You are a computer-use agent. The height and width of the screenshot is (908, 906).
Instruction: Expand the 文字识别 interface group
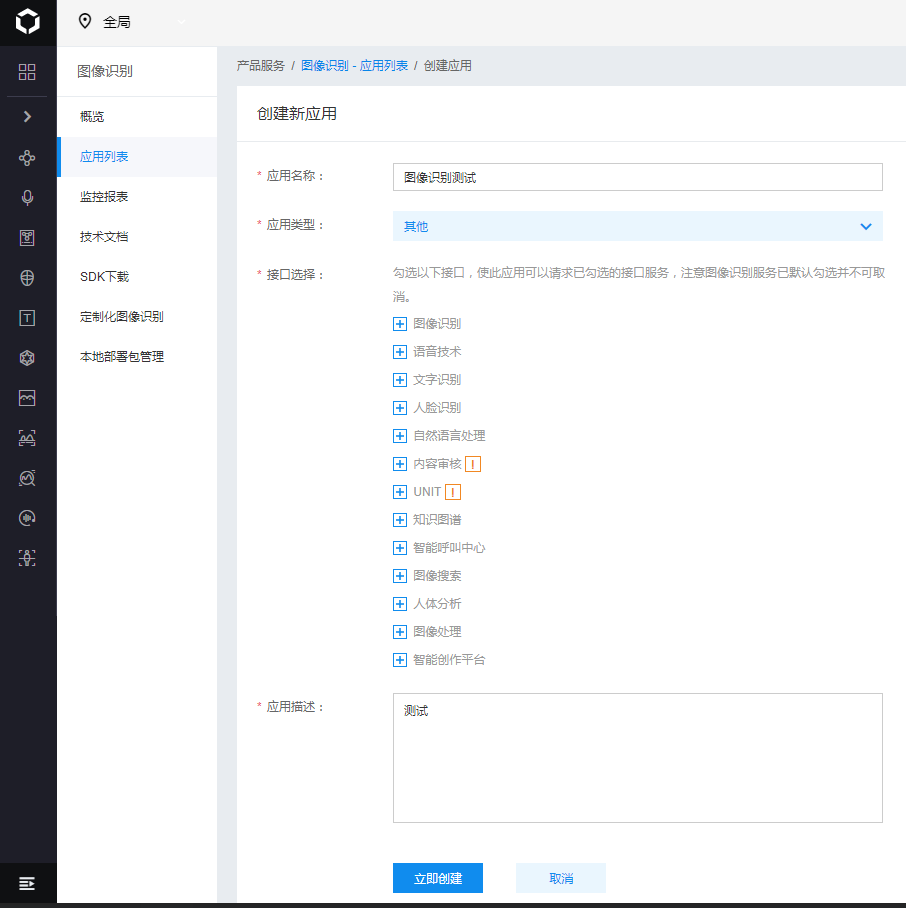click(399, 380)
